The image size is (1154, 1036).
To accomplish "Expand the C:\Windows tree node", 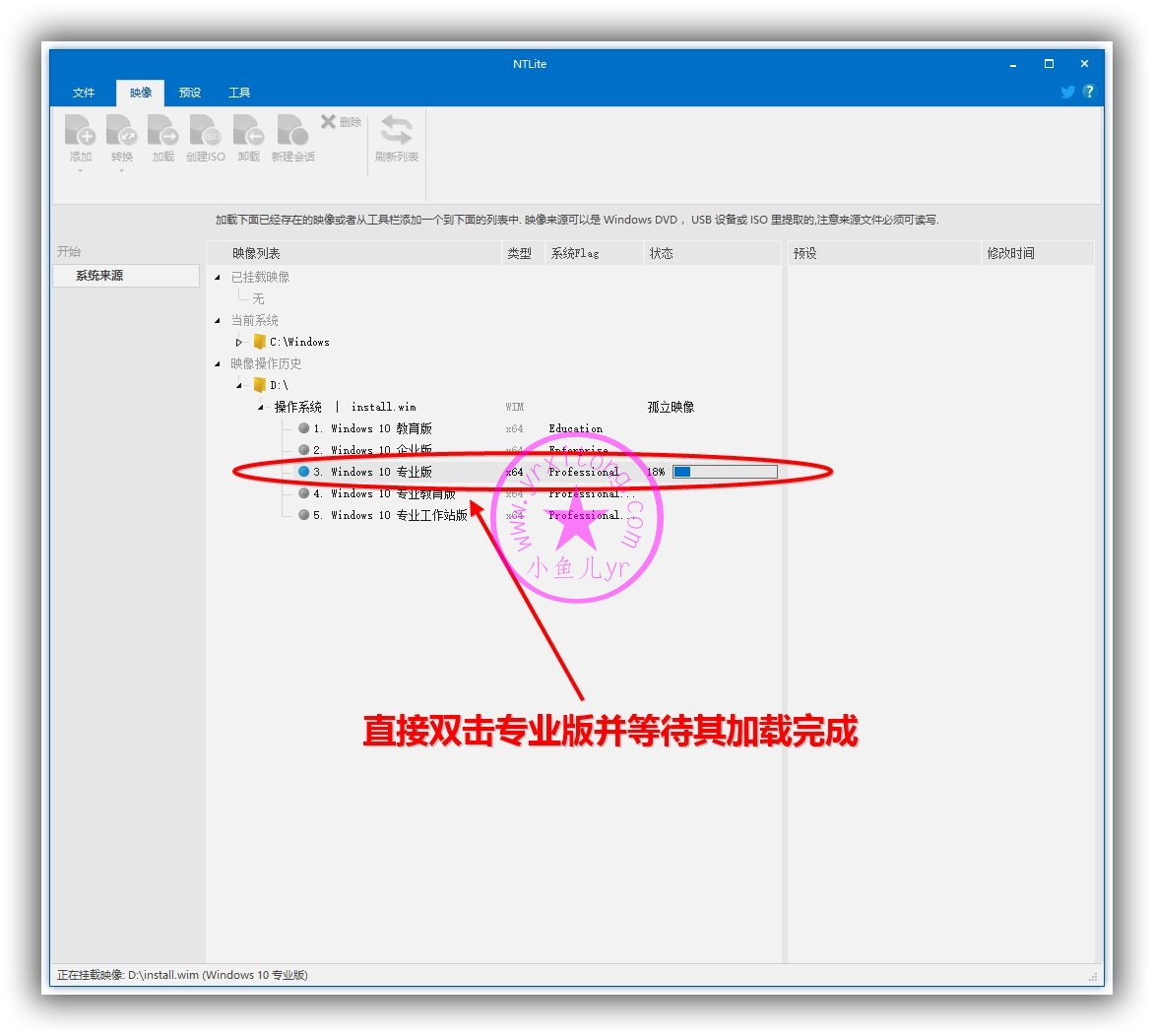I will point(238,343).
